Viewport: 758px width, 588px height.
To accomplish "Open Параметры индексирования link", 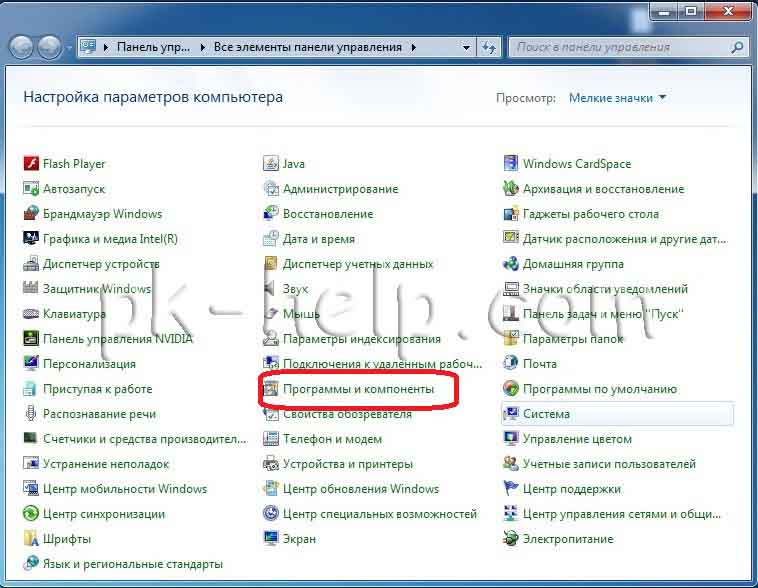I will (362, 339).
